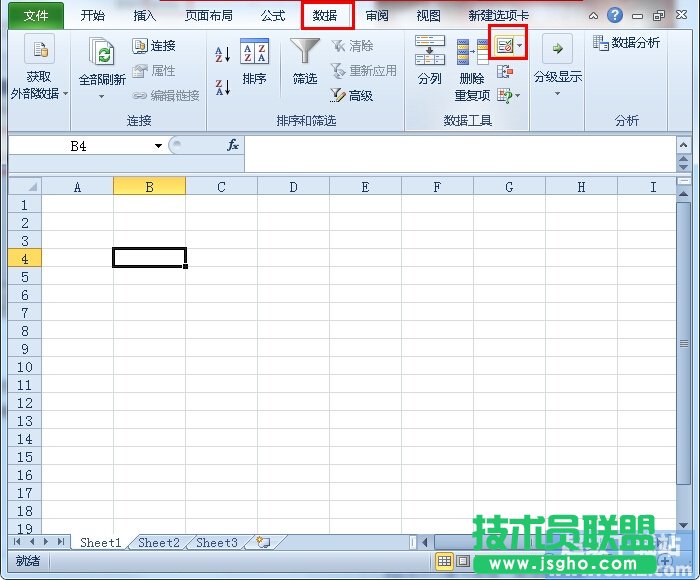Image resolution: width=700 pixels, height=580 pixels.
Task: Switch to the Formulas (公式) tab
Action: tap(273, 16)
